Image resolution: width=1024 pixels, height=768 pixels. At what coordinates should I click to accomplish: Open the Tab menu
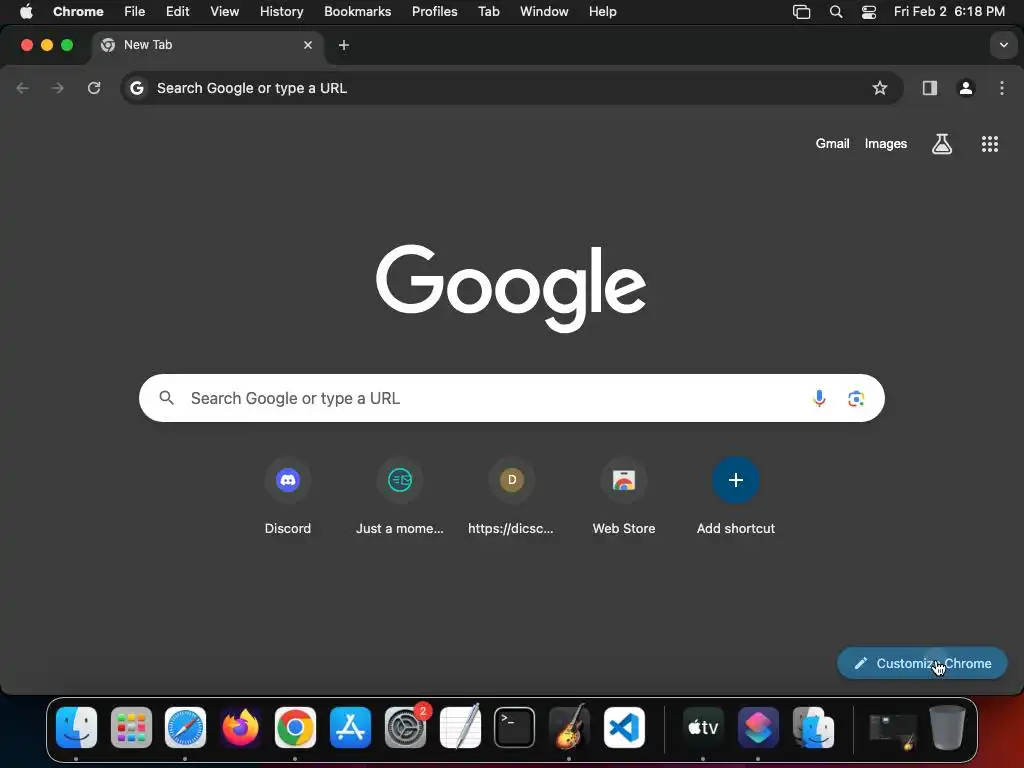pyautogui.click(x=488, y=12)
